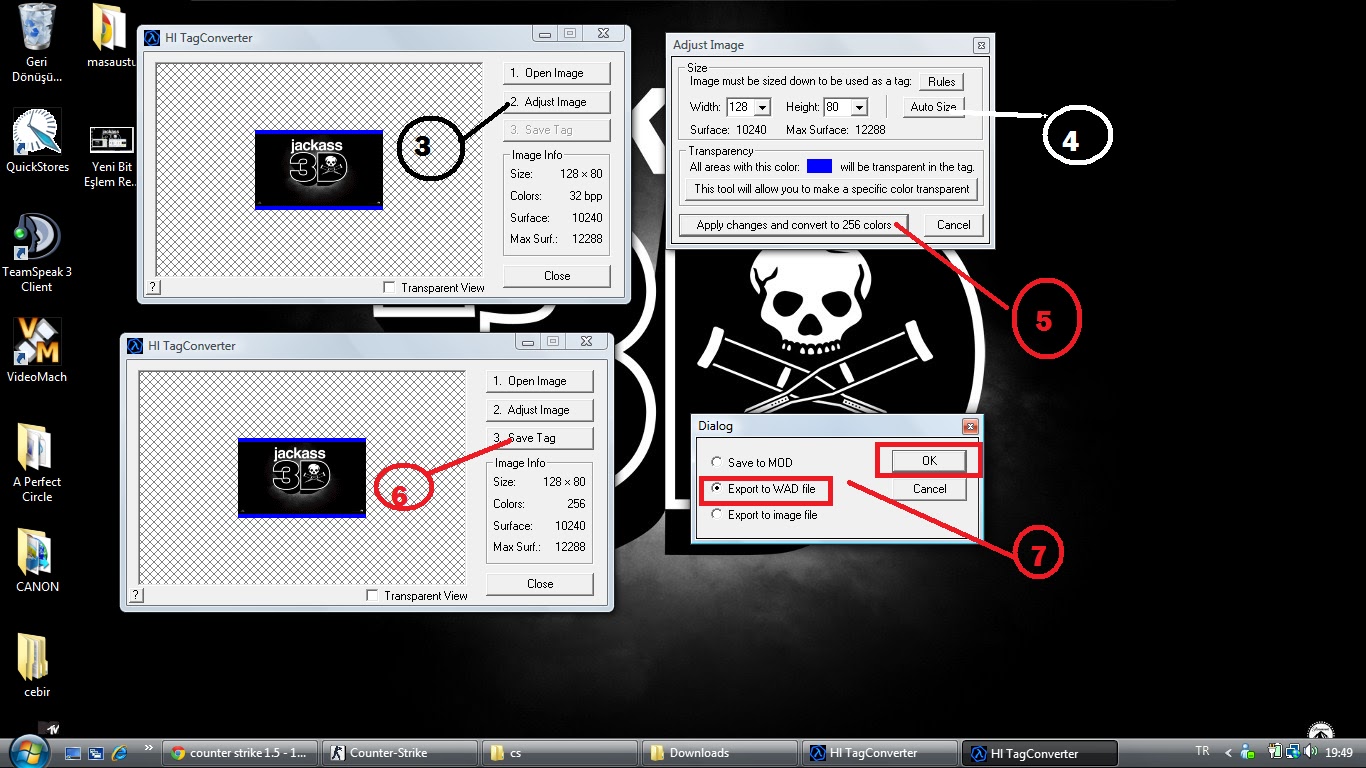Switch to Counter-Strike taskbar button

click(399, 753)
